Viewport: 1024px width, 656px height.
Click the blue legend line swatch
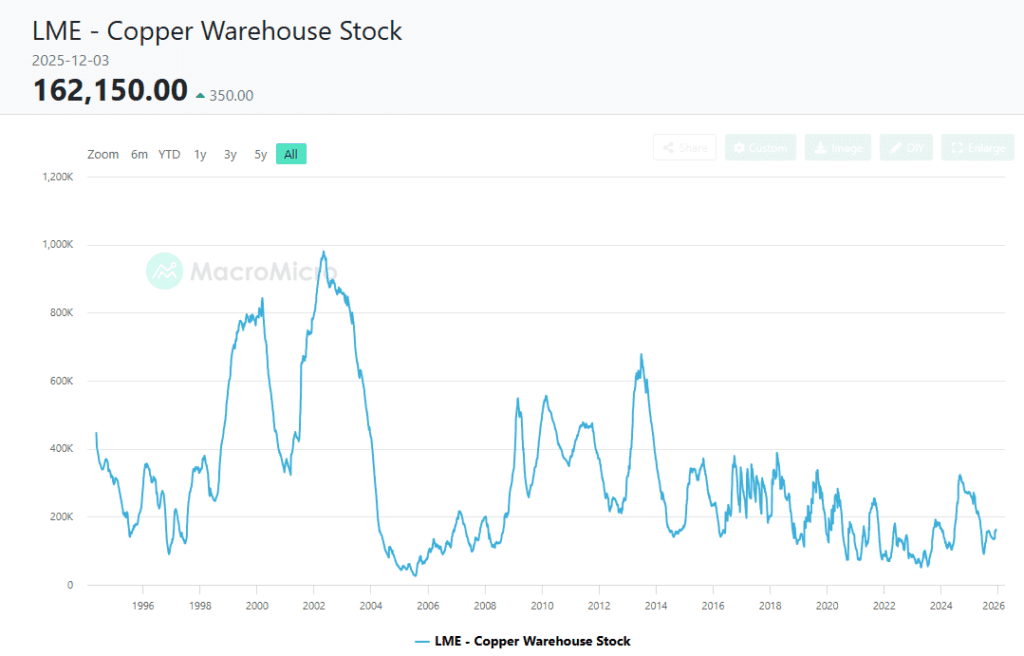click(x=421, y=641)
